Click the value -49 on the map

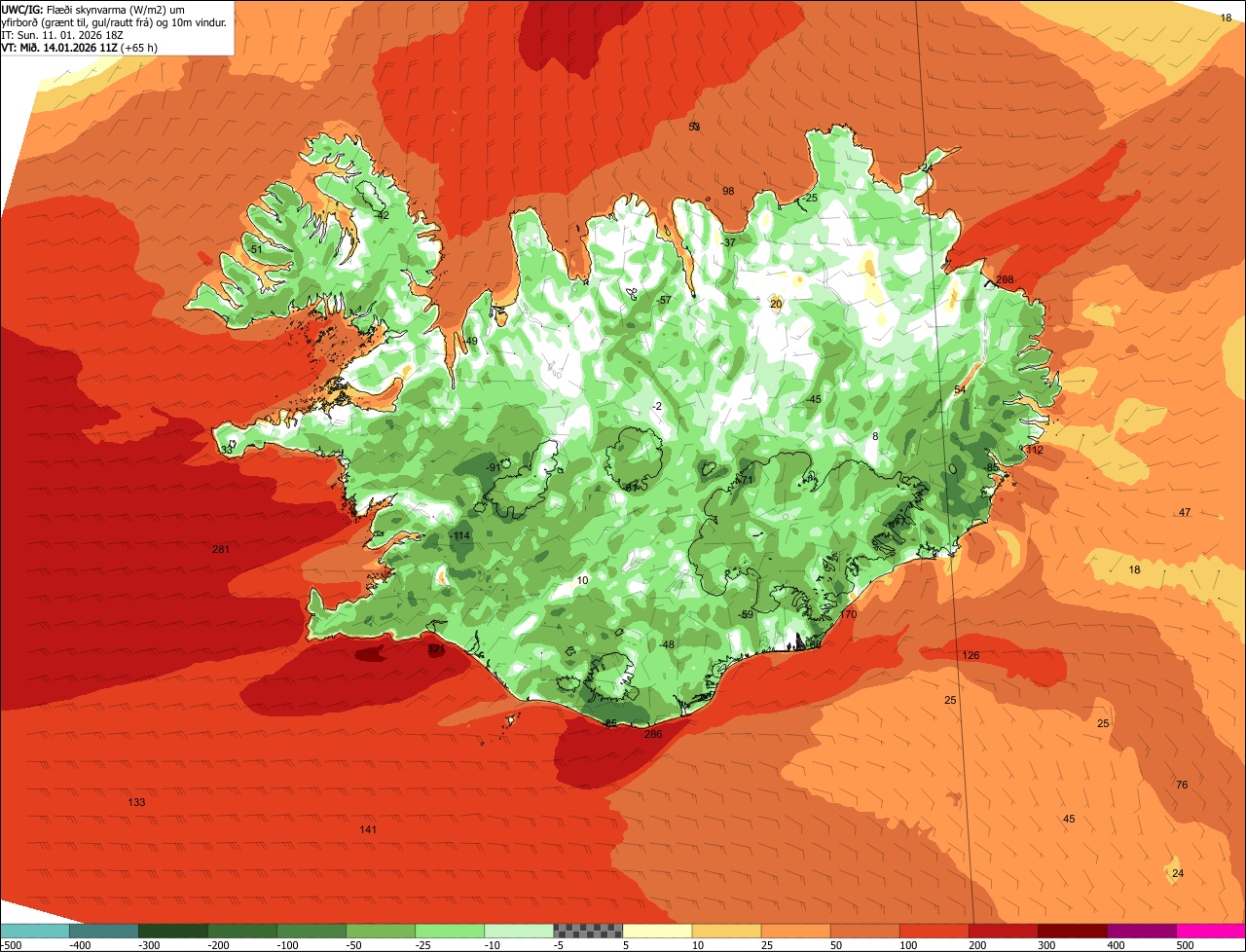(469, 341)
